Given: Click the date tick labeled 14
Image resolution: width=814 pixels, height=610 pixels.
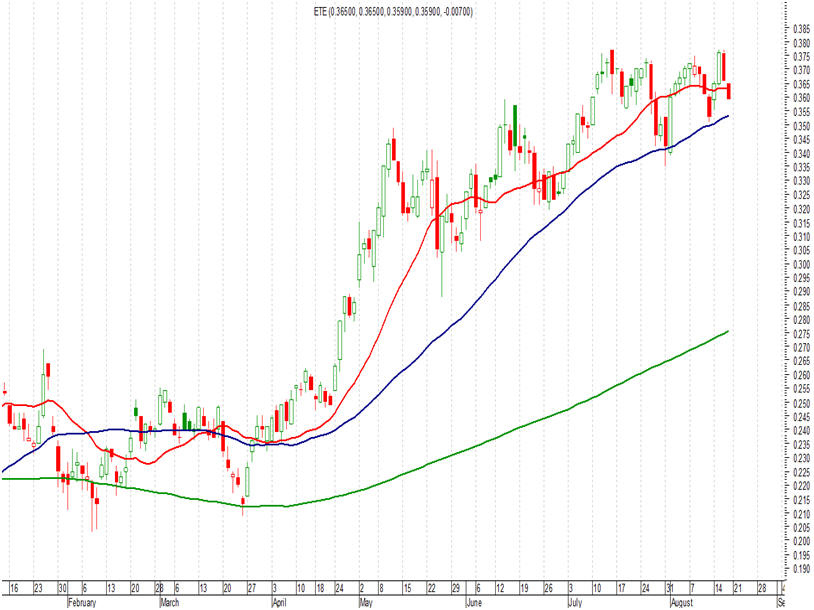Looking at the screenshot, I should pyautogui.click(x=718, y=589).
